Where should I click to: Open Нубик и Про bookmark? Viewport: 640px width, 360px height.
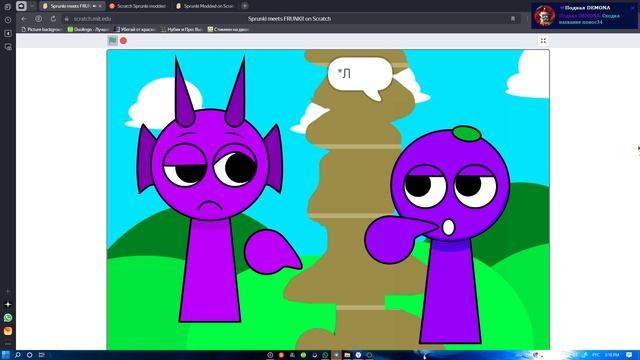182,29
